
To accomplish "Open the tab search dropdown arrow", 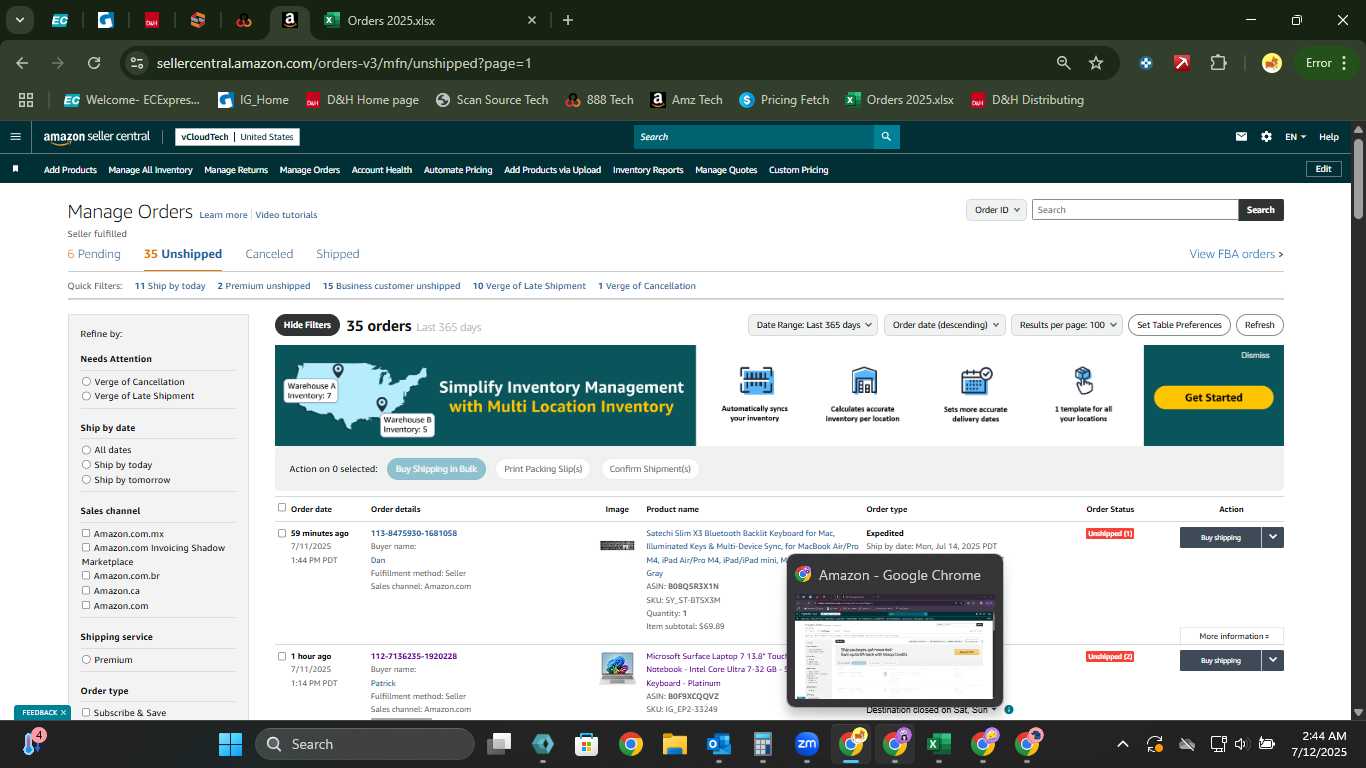I will coord(20,20).
